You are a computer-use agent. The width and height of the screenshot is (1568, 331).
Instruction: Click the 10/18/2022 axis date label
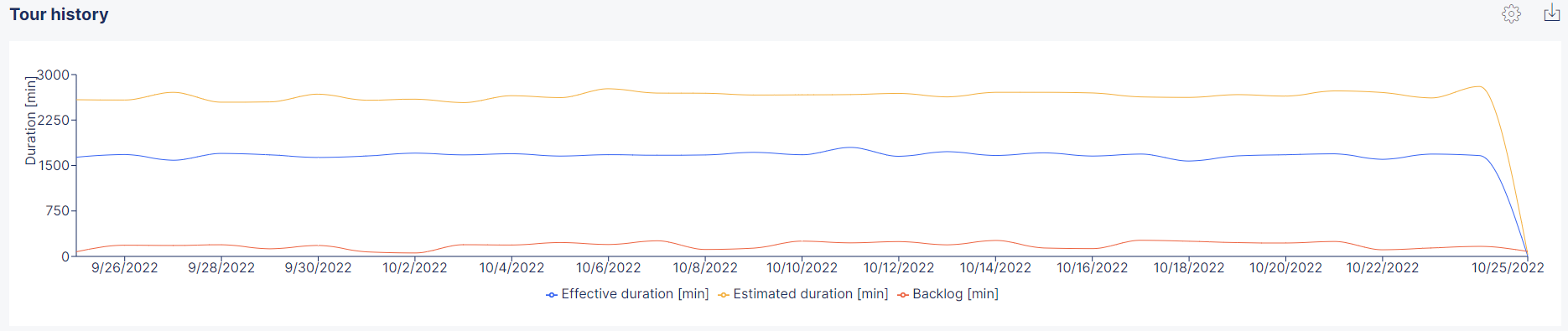click(1189, 268)
